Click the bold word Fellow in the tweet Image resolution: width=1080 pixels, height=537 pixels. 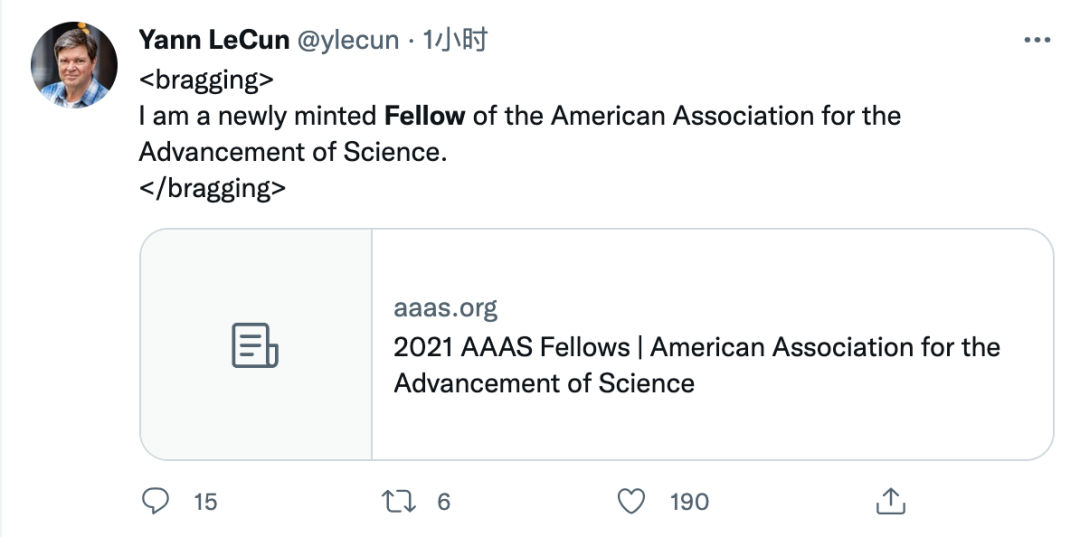click(x=424, y=116)
